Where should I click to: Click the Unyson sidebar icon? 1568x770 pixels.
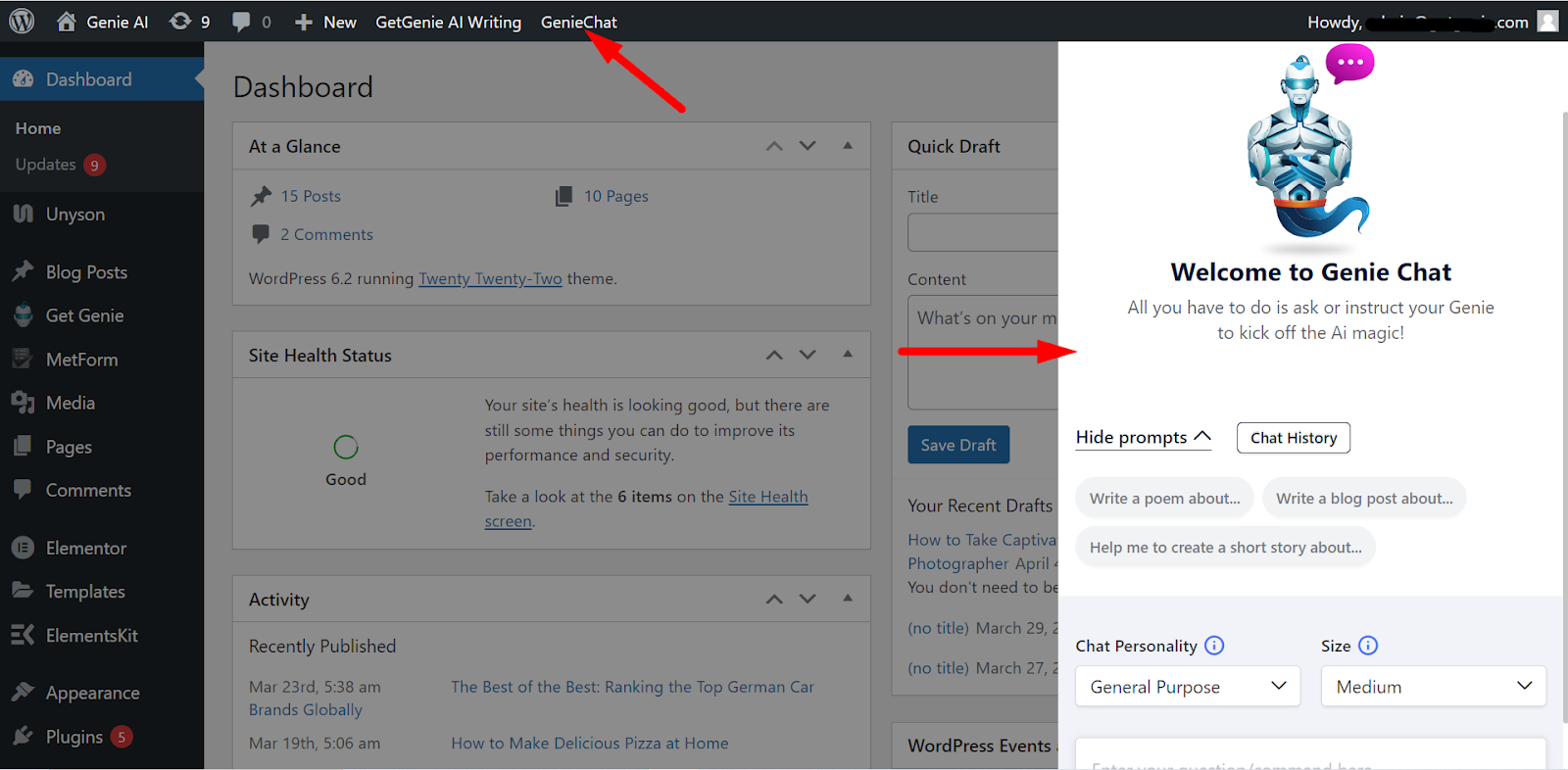(24, 214)
